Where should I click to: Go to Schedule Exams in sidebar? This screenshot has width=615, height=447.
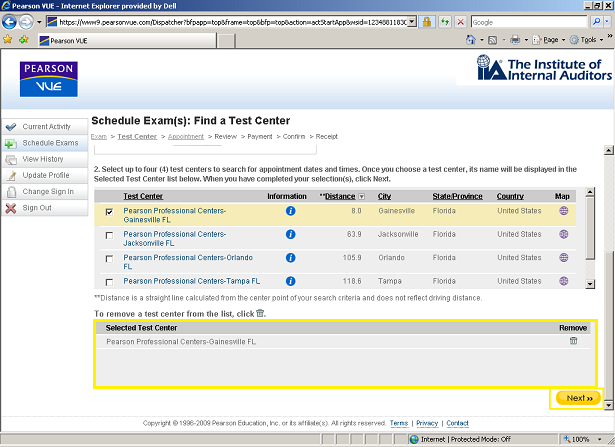click(50, 143)
